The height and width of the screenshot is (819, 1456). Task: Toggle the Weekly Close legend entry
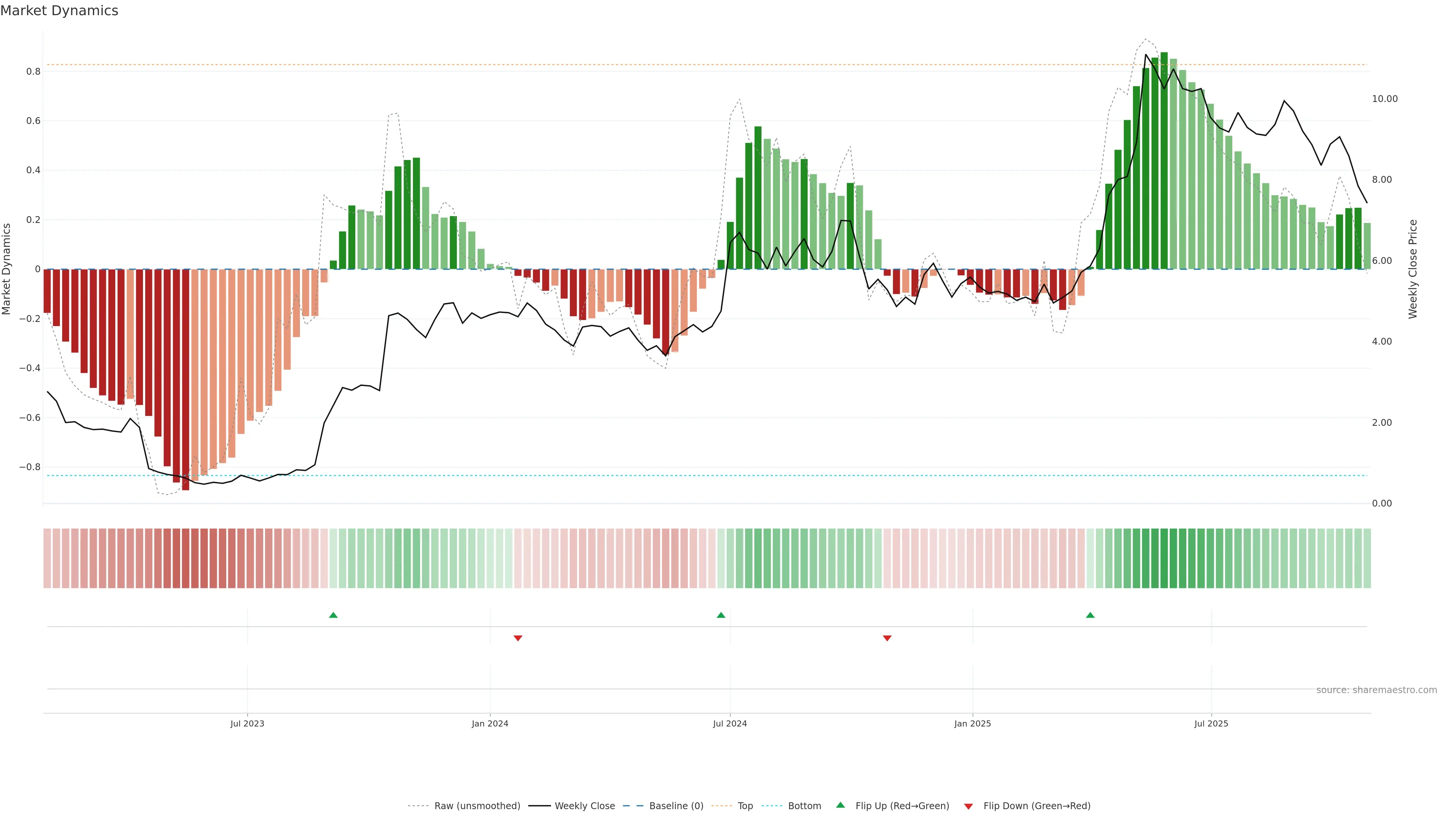coord(584,806)
